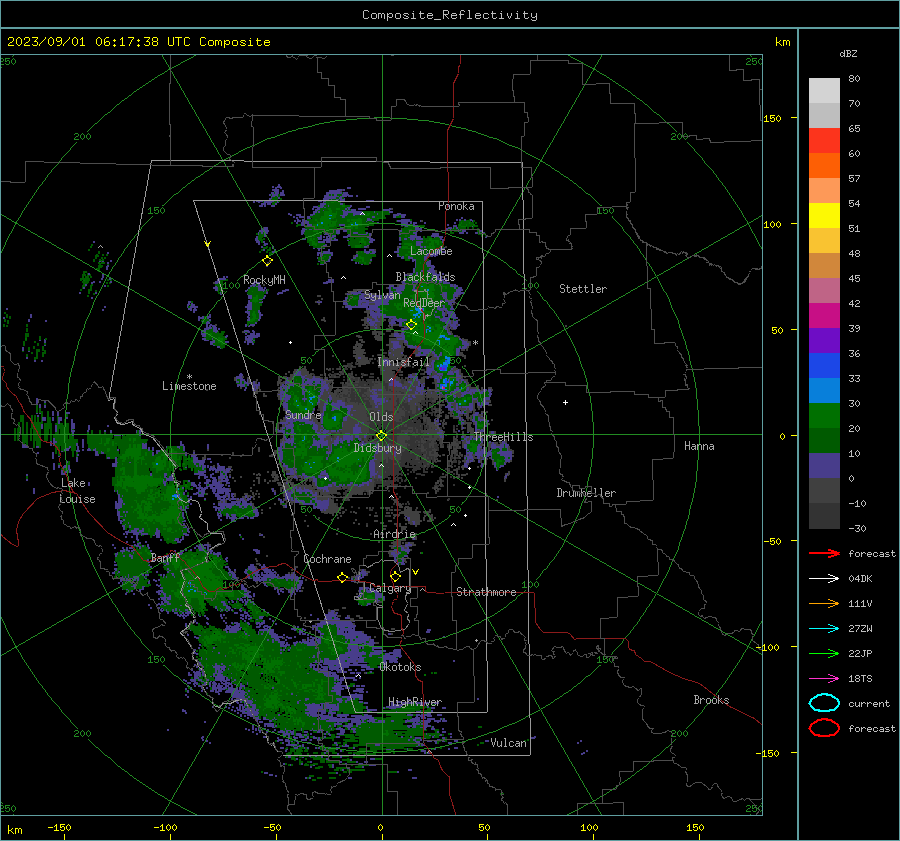900x841 pixels.
Task: Click the Sylvan label
Action: 382,295
